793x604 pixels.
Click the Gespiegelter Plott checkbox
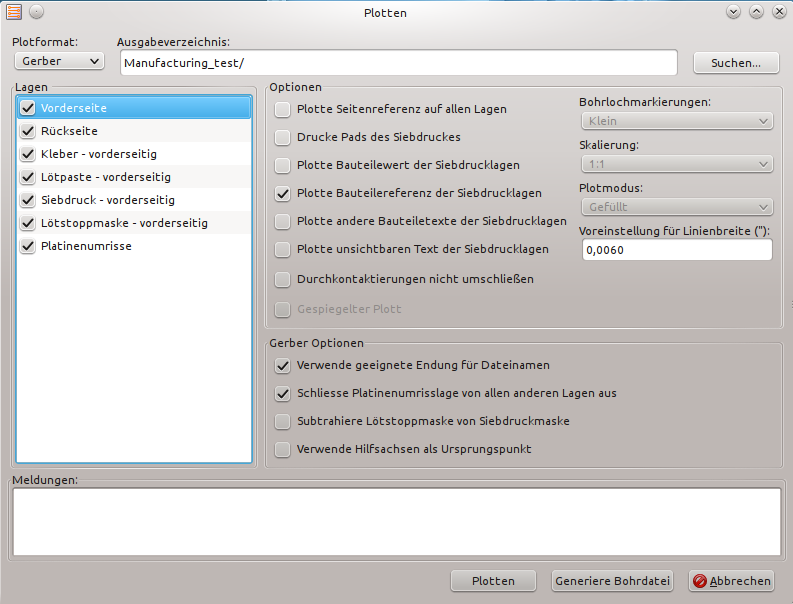[282, 309]
